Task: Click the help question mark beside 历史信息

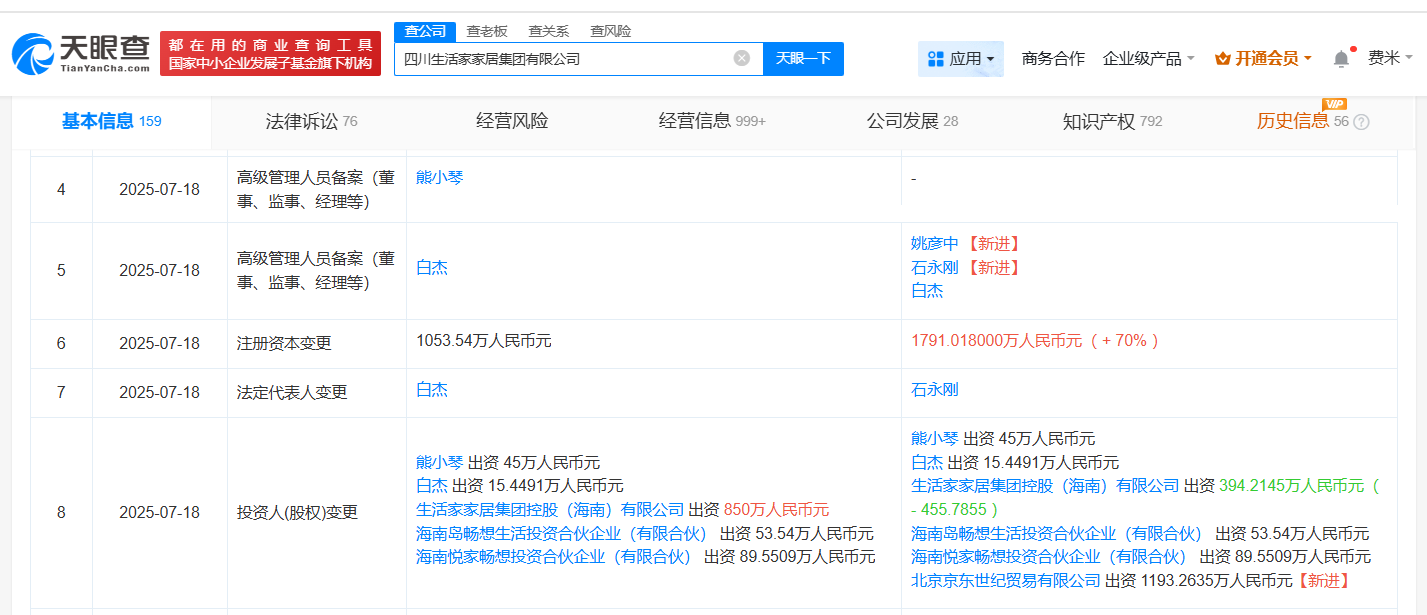Action: (x=1361, y=122)
